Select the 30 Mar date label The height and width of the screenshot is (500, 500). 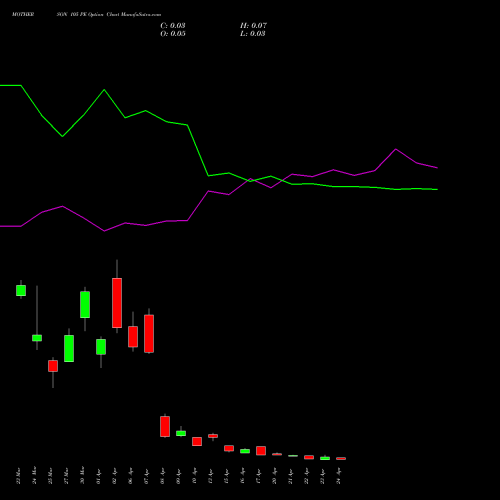82,476
